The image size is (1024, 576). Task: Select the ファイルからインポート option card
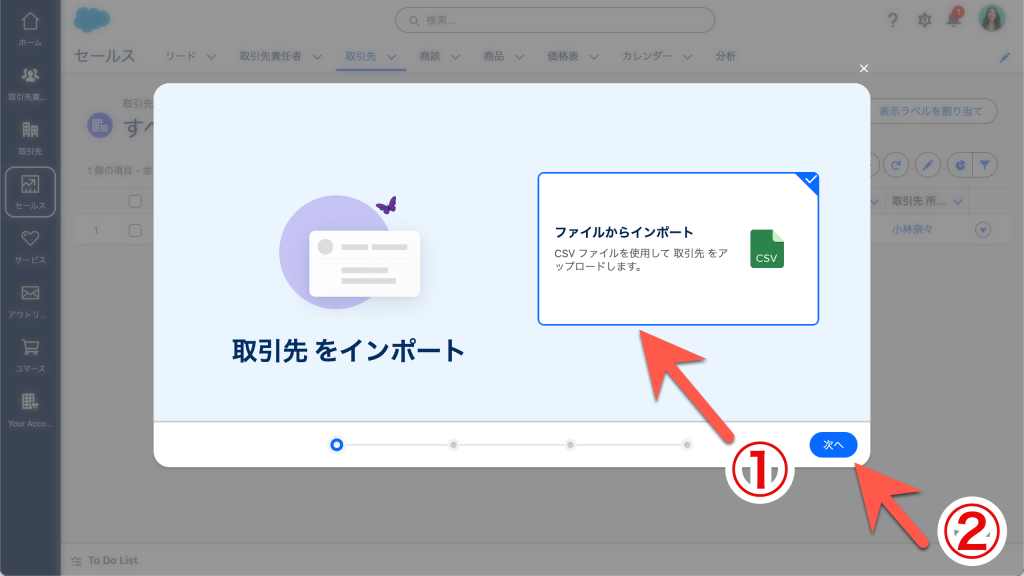[678, 249]
